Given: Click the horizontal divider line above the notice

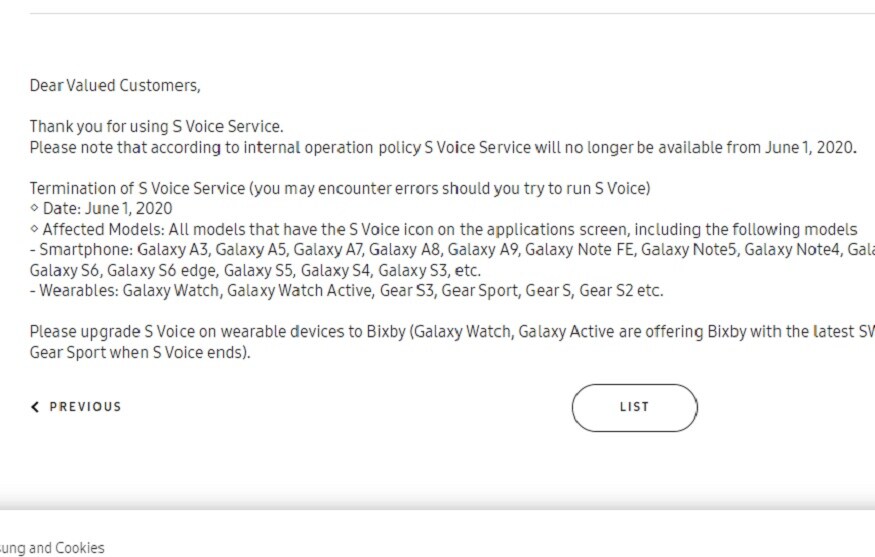Looking at the screenshot, I should click(x=452, y=13).
